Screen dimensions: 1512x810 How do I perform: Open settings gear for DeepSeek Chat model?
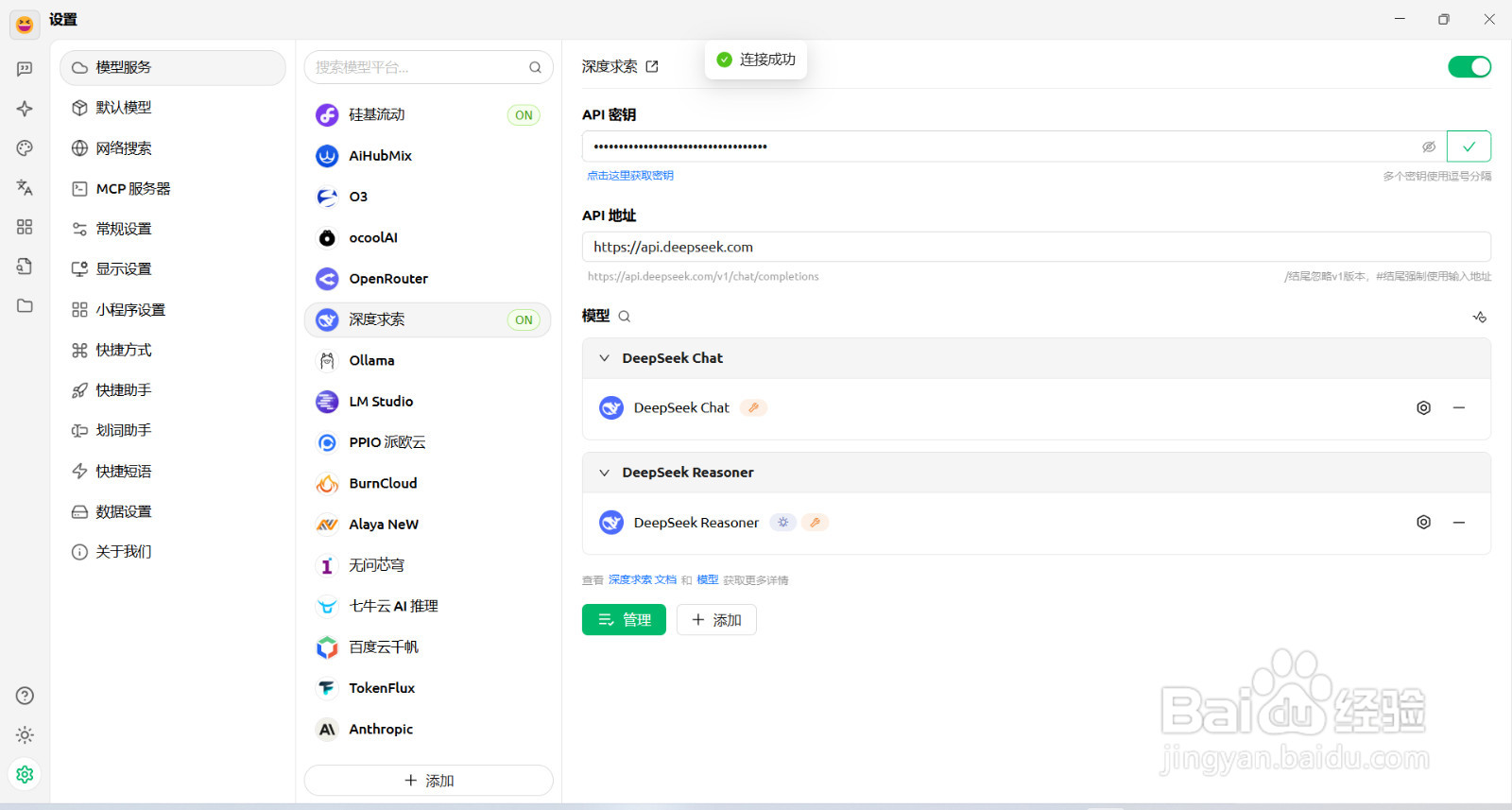tap(1423, 407)
